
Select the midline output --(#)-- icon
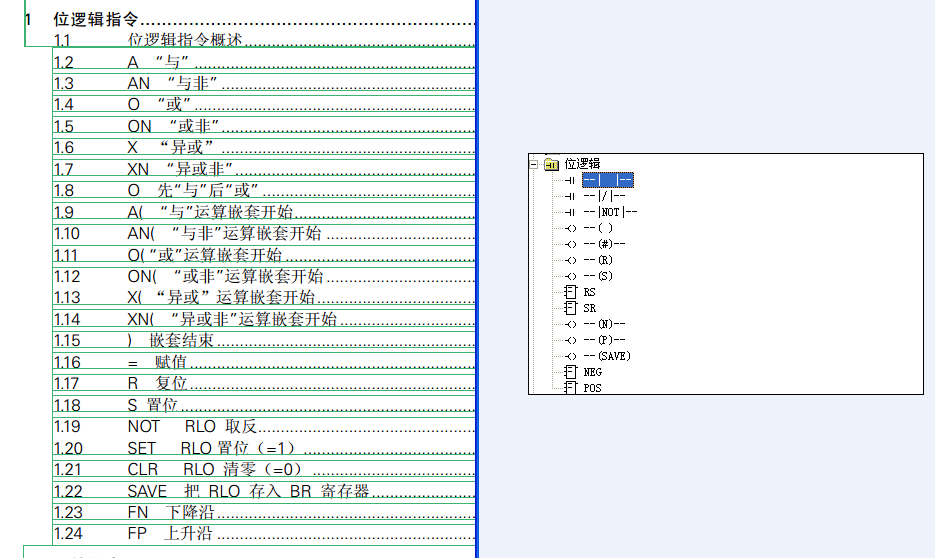(571, 244)
